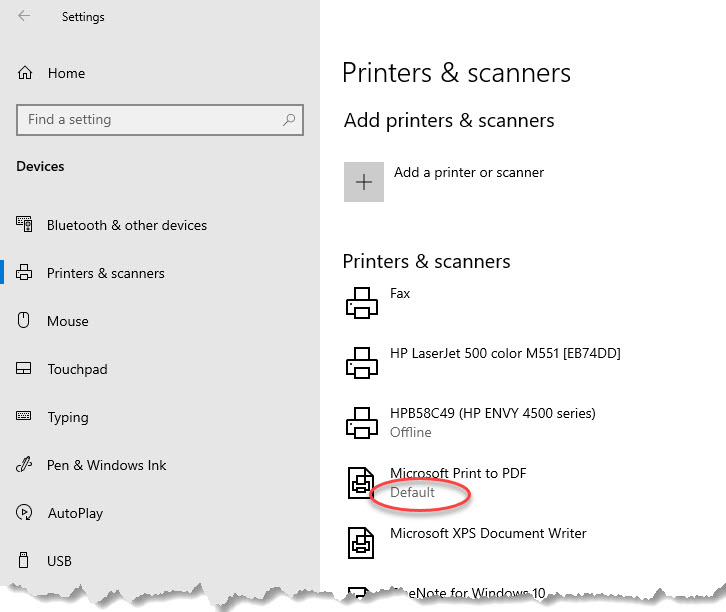Click the plus icon to add printer
726x612 pixels.
tap(364, 182)
